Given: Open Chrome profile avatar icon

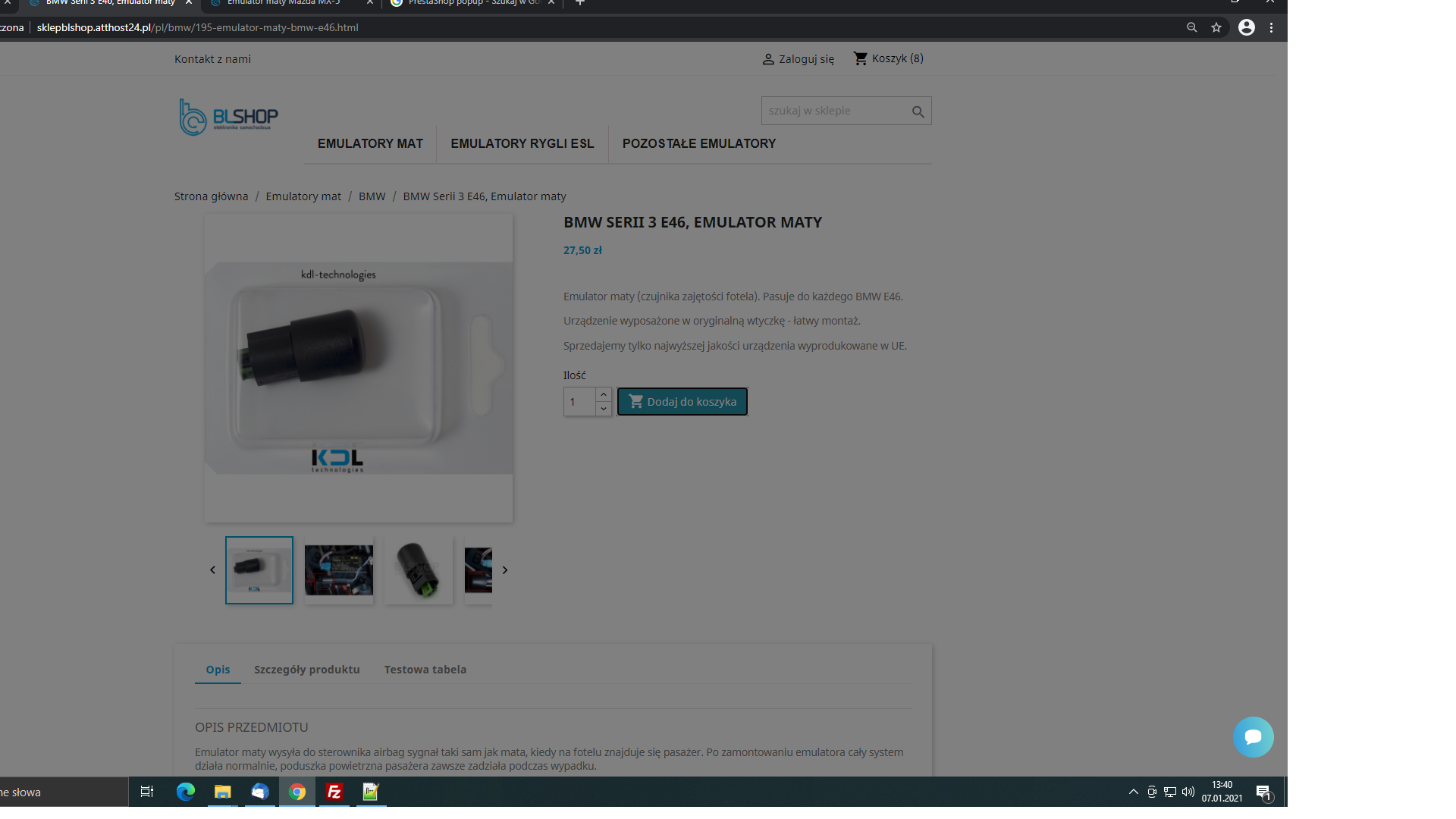Looking at the screenshot, I should [1246, 27].
